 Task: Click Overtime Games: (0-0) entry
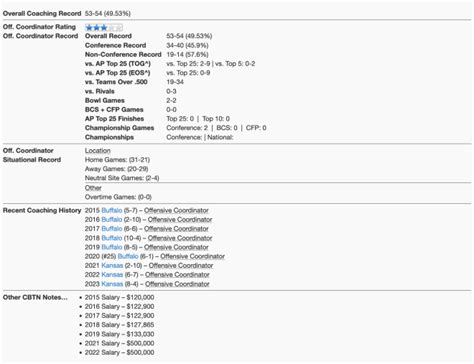point(118,197)
